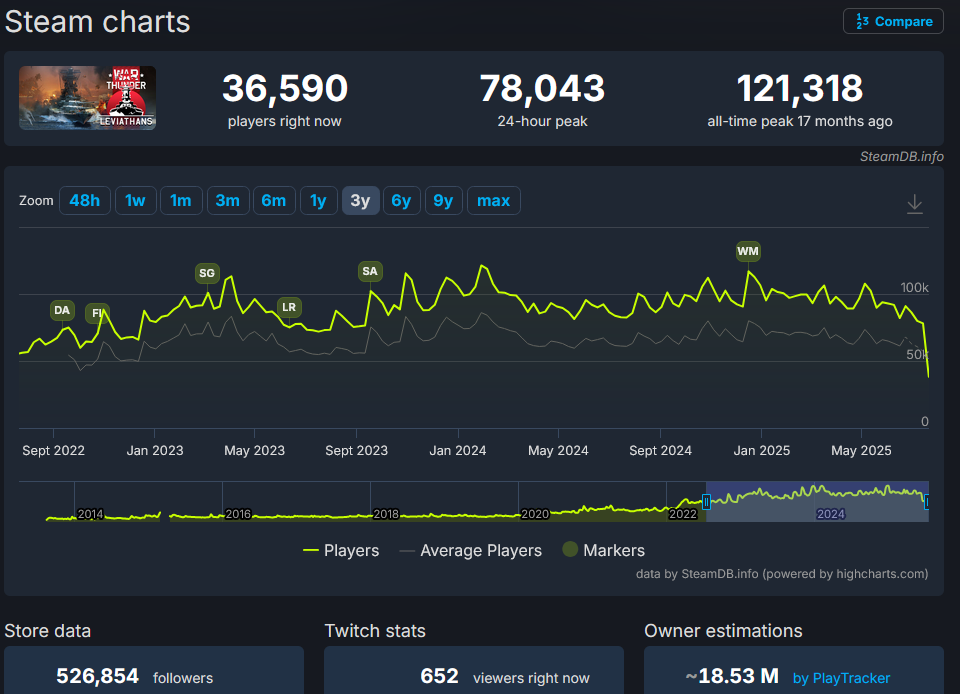
Task: Click the SG chart marker
Action: (207, 273)
